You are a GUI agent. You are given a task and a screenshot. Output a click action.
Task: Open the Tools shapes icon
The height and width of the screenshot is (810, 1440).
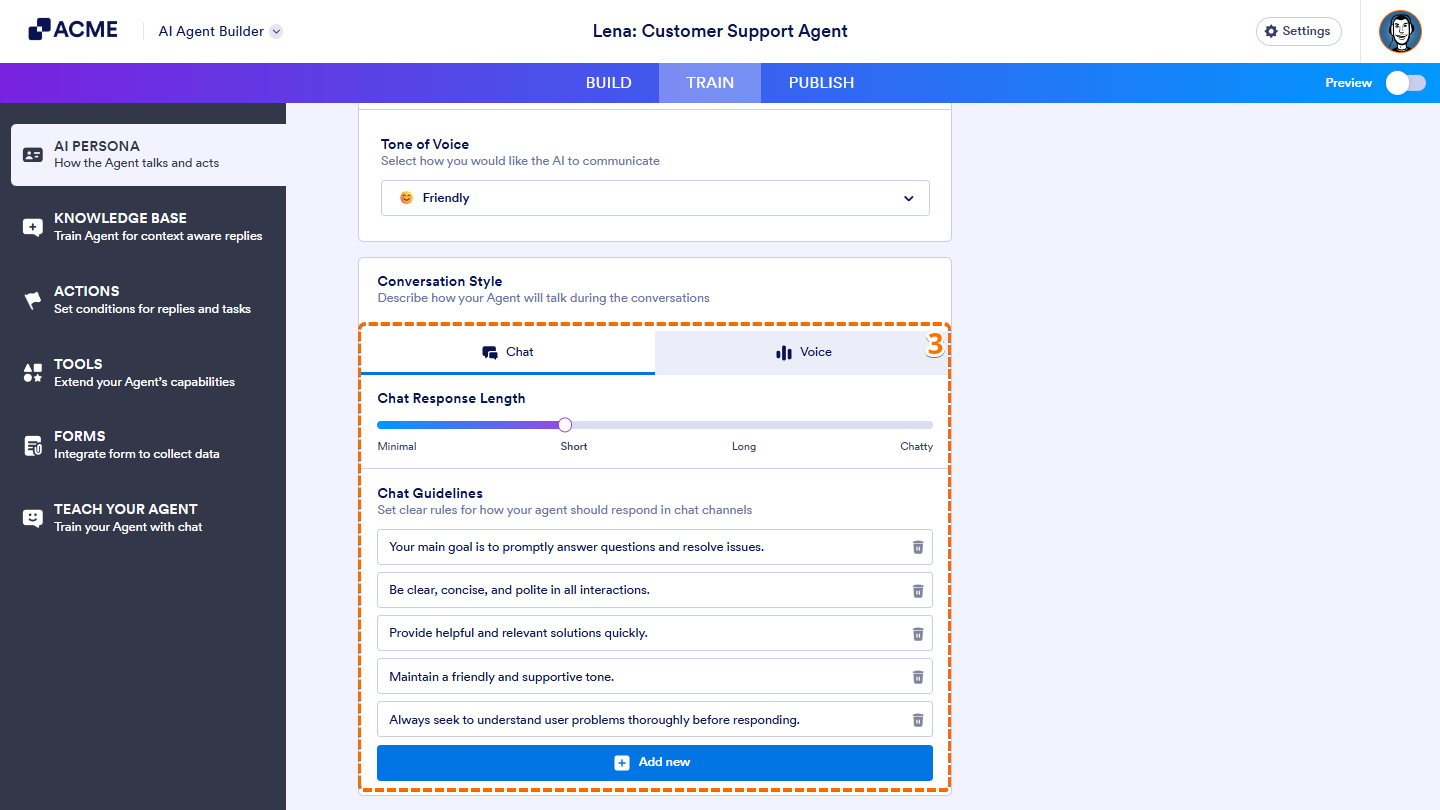33,373
